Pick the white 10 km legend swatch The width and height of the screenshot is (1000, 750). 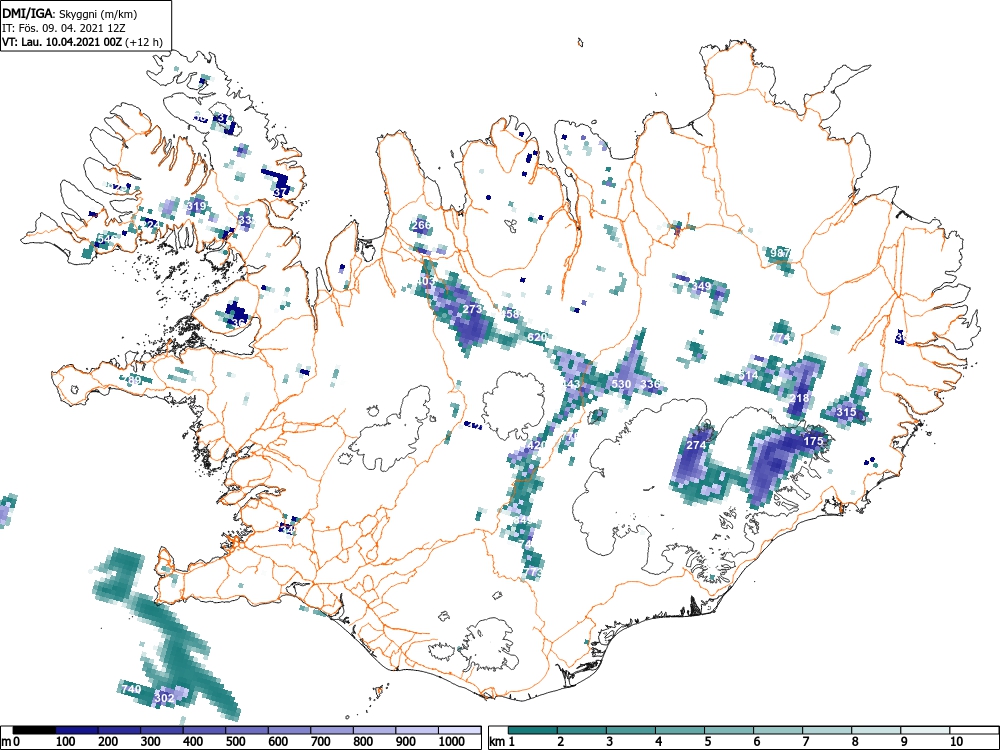973,730
